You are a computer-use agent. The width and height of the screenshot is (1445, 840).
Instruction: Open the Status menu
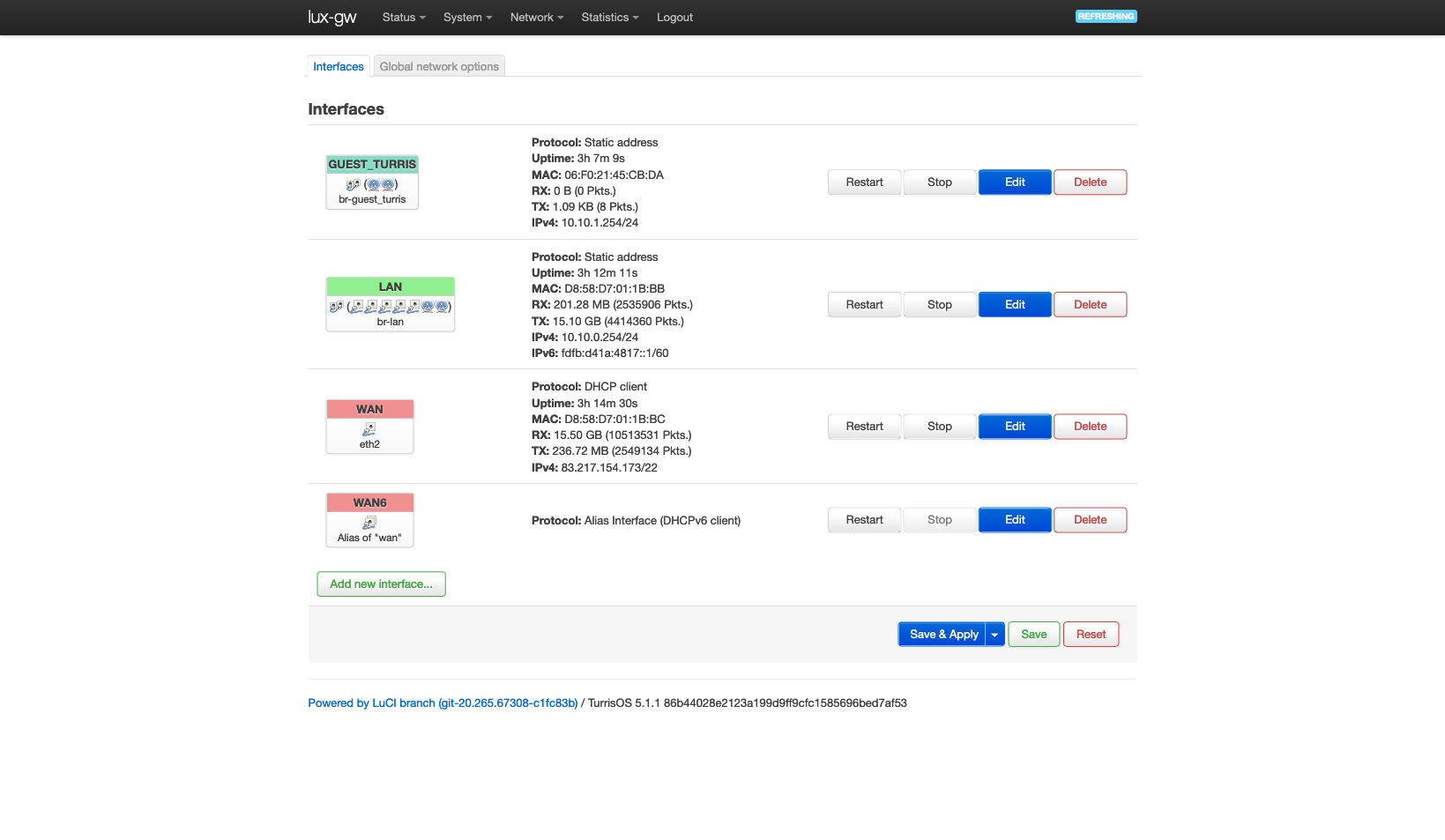pos(404,18)
